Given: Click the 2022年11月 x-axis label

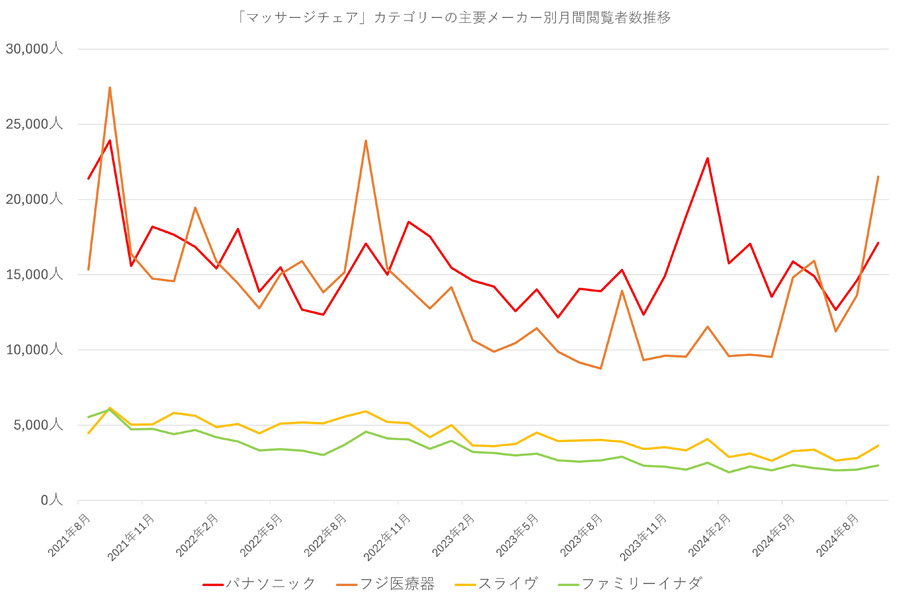Looking at the screenshot, I should point(387,537).
